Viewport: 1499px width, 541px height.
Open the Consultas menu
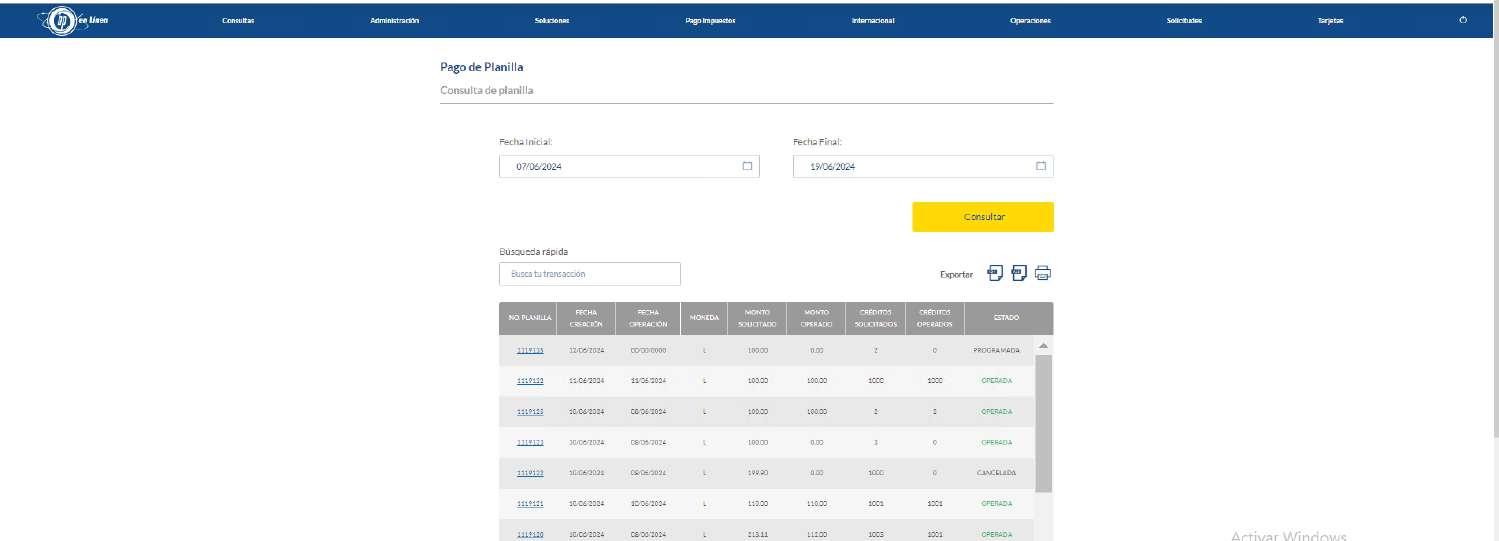click(238, 21)
